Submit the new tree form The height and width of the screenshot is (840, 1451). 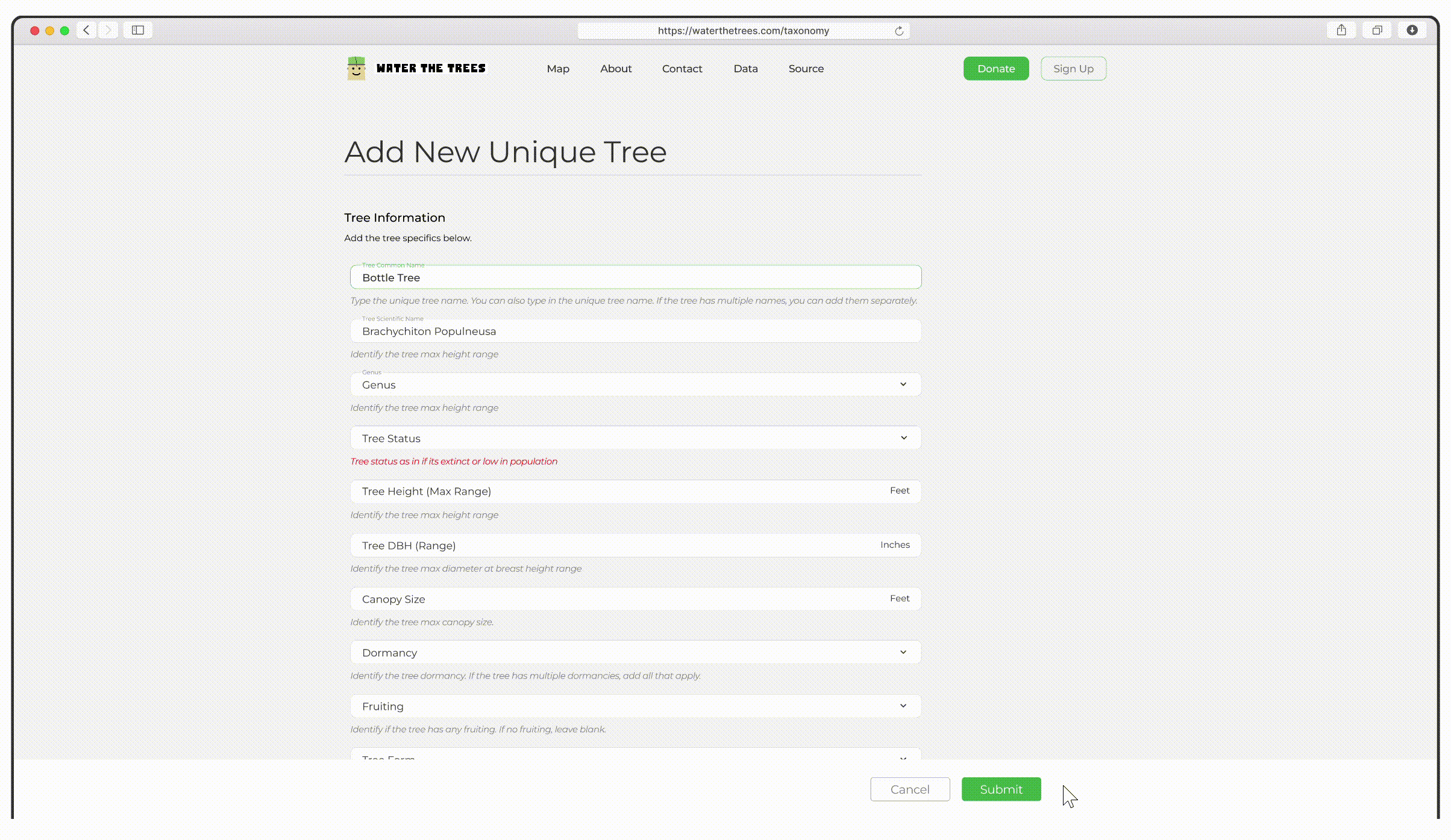point(1001,789)
